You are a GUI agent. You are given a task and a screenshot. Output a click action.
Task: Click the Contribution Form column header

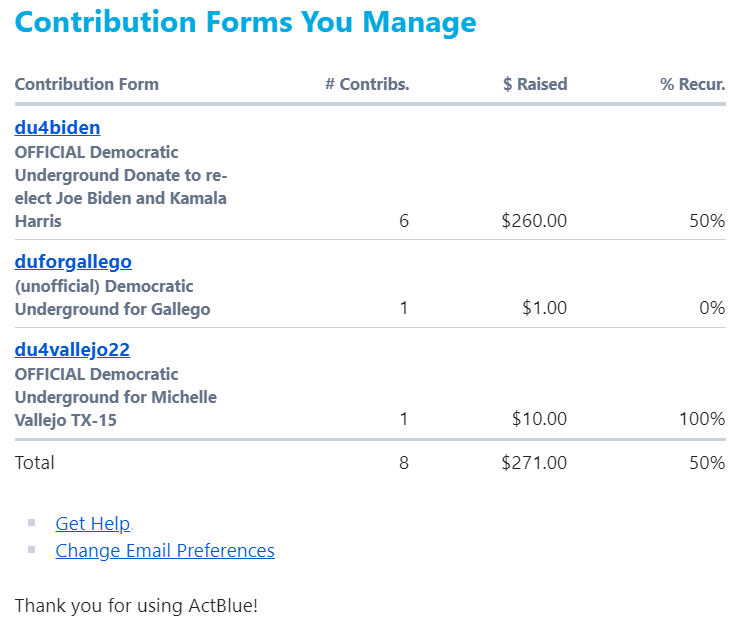tap(86, 84)
